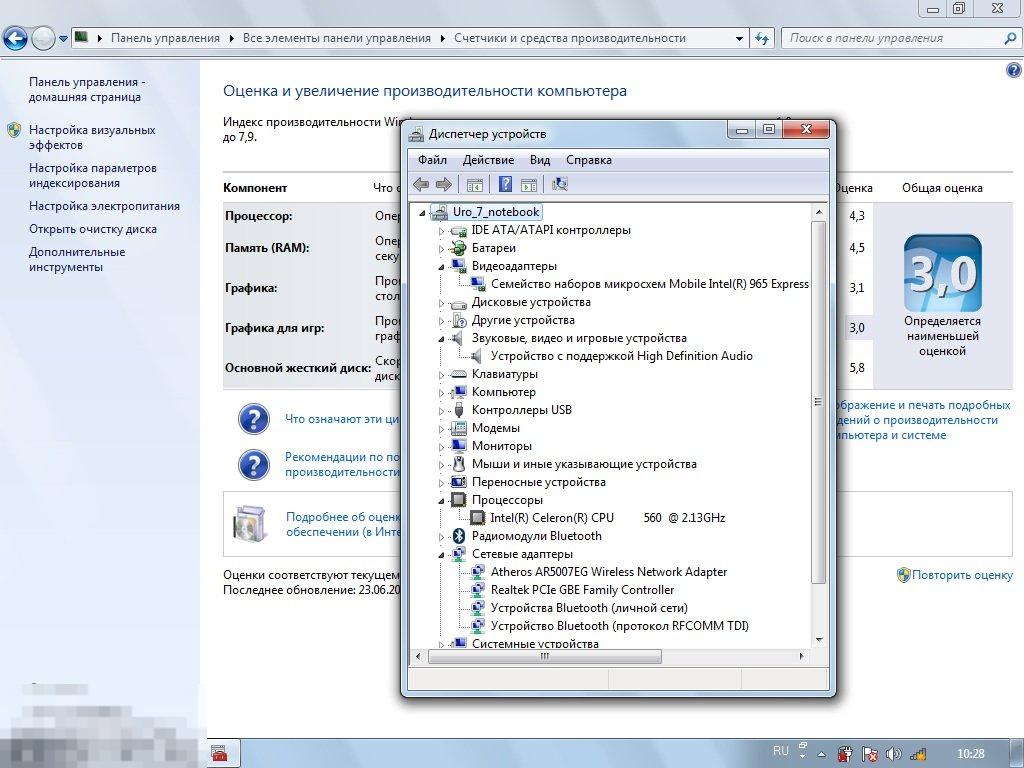Click the Мониторы category icon
Screen dimensions: 1024x768
[x=459, y=446]
